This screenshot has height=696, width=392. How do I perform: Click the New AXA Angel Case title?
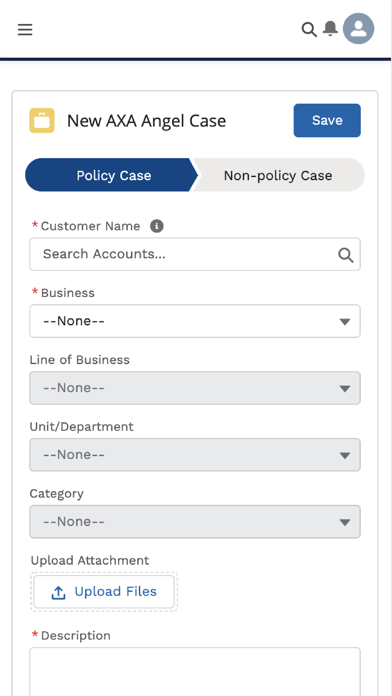pyautogui.click(x=147, y=121)
